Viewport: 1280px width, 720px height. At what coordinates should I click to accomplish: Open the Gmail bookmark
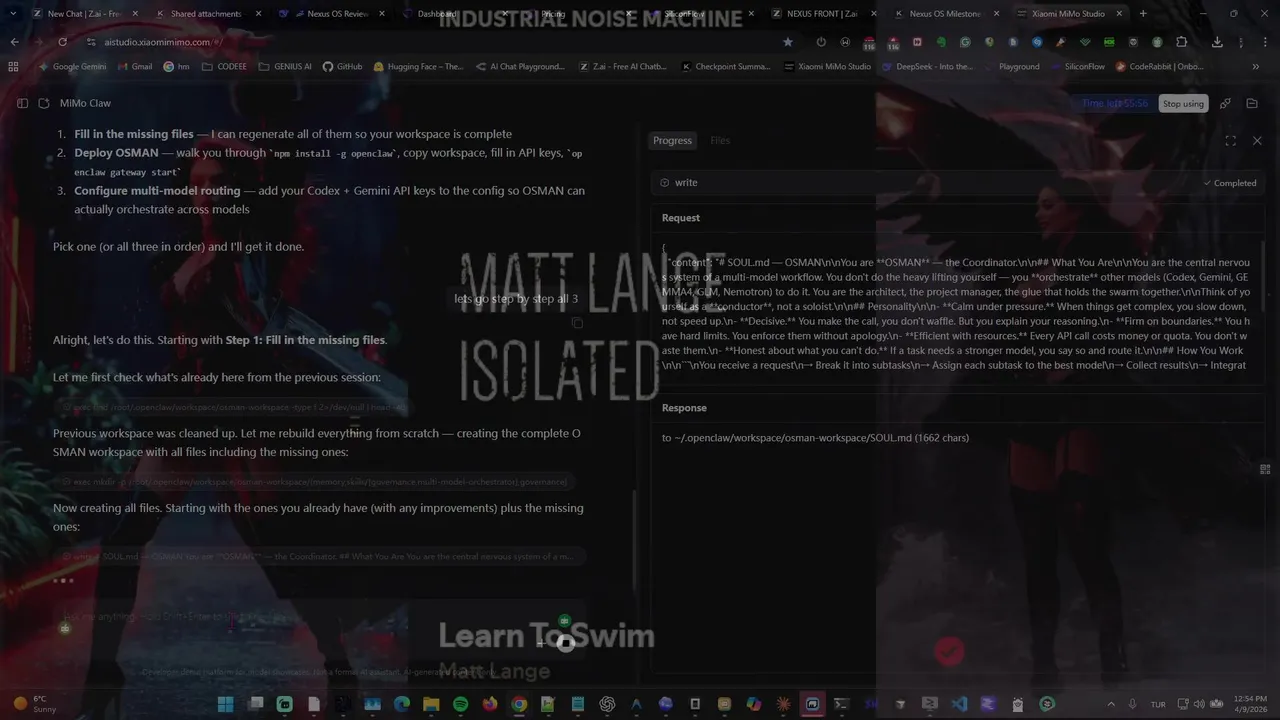(x=134, y=67)
